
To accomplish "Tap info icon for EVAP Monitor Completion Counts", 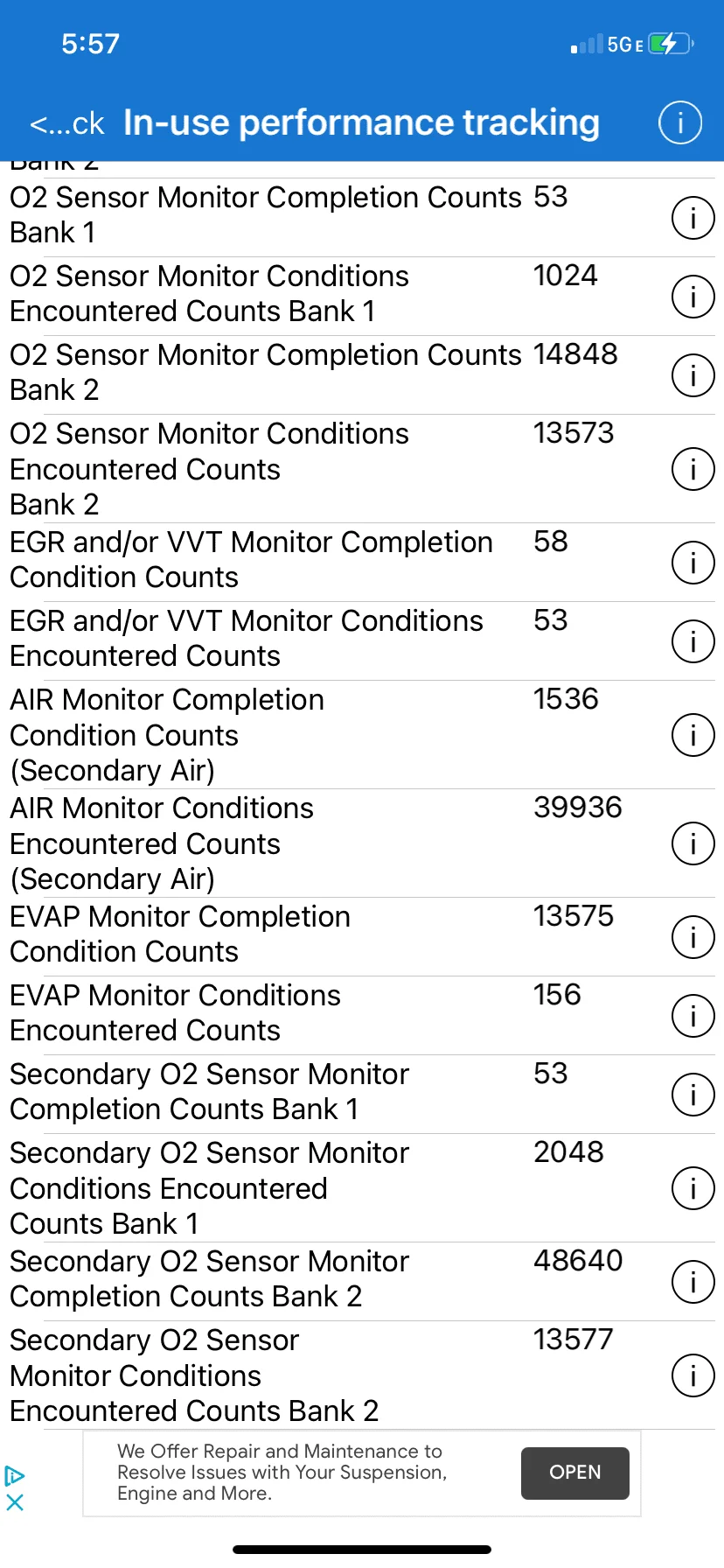I will click(693, 937).
